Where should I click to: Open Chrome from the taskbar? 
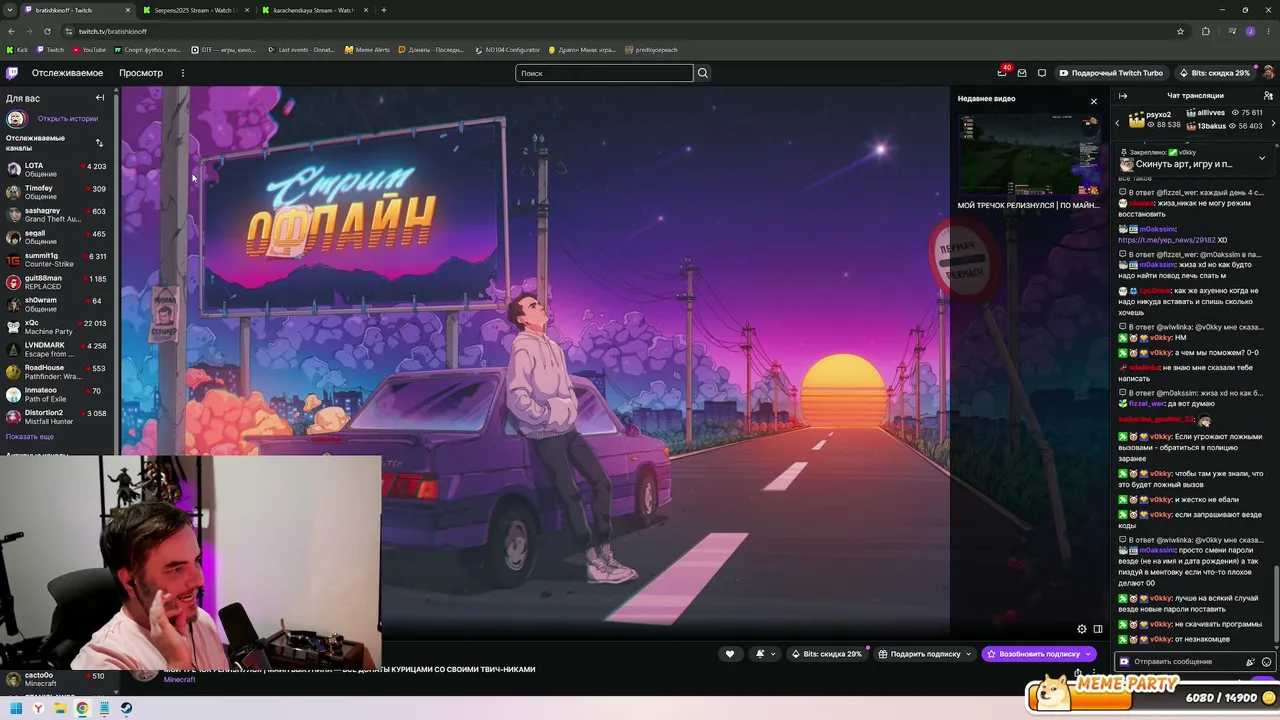point(82,708)
